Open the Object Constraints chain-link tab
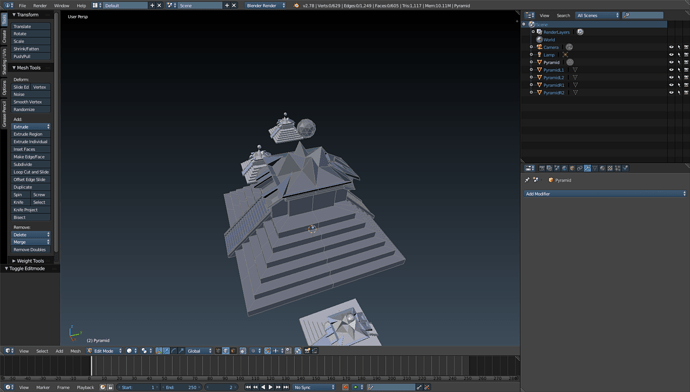 [580, 168]
